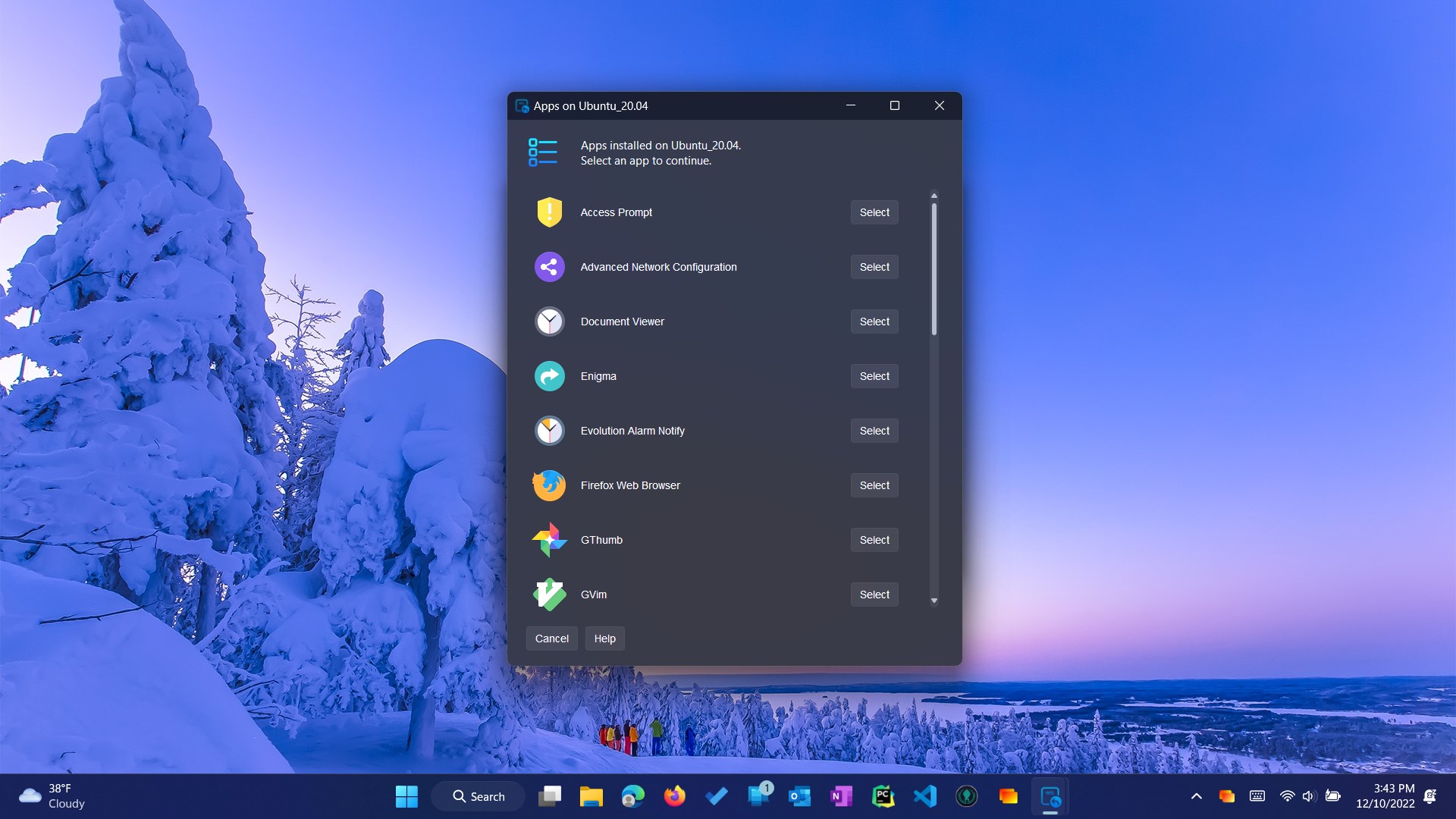
Task: Open the Windows Start menu
Action: point(406,796)
